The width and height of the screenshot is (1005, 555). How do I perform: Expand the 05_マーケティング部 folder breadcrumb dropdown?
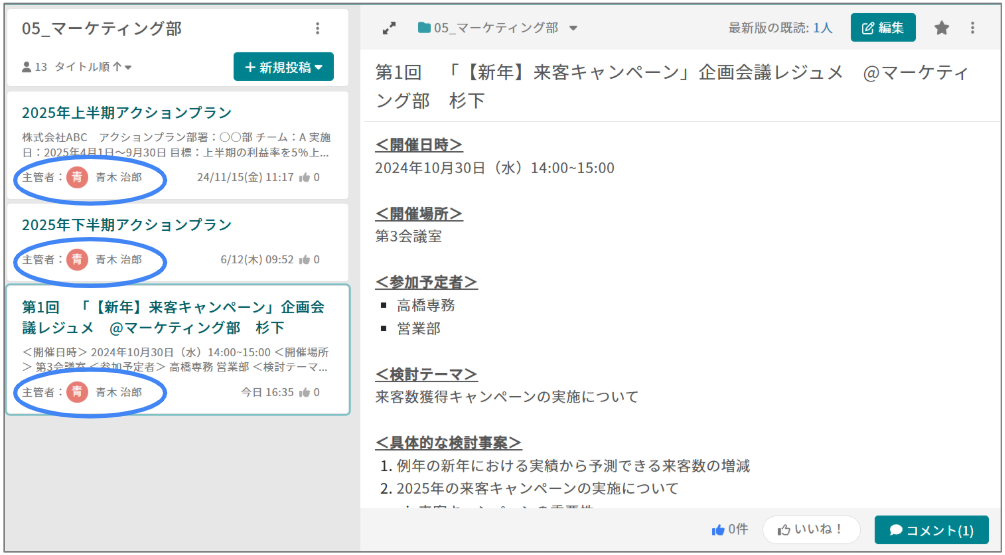573,28
